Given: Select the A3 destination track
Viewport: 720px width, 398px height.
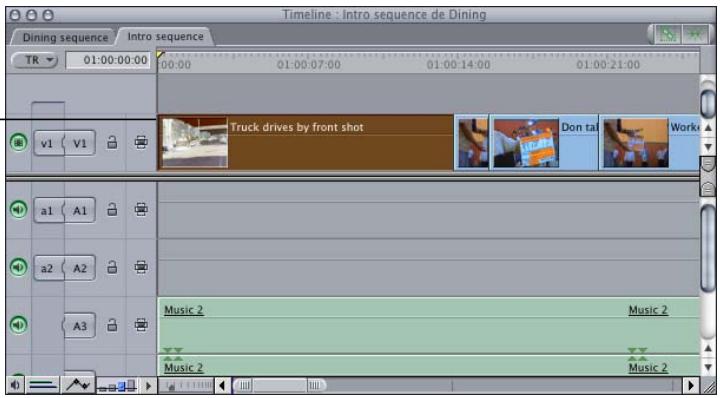Looking at the screenshot, I should [79, 325].
